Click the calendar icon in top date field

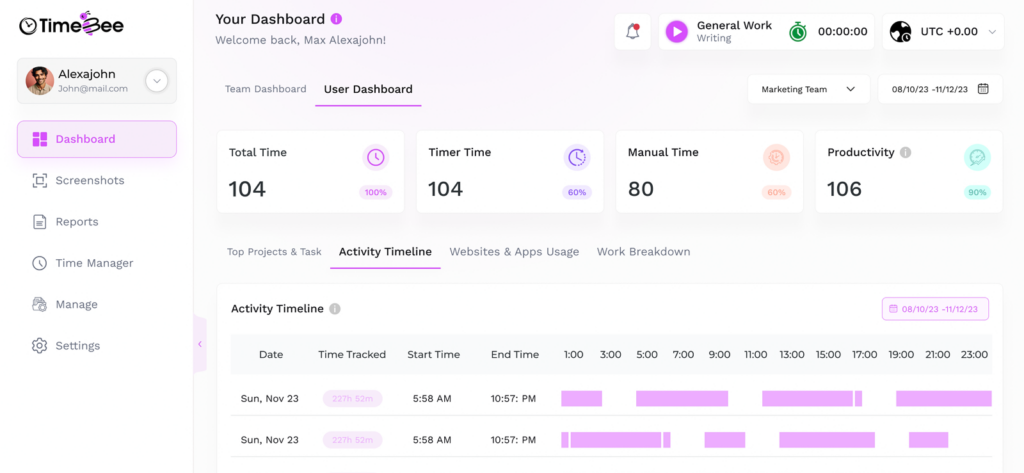[983, 90]
